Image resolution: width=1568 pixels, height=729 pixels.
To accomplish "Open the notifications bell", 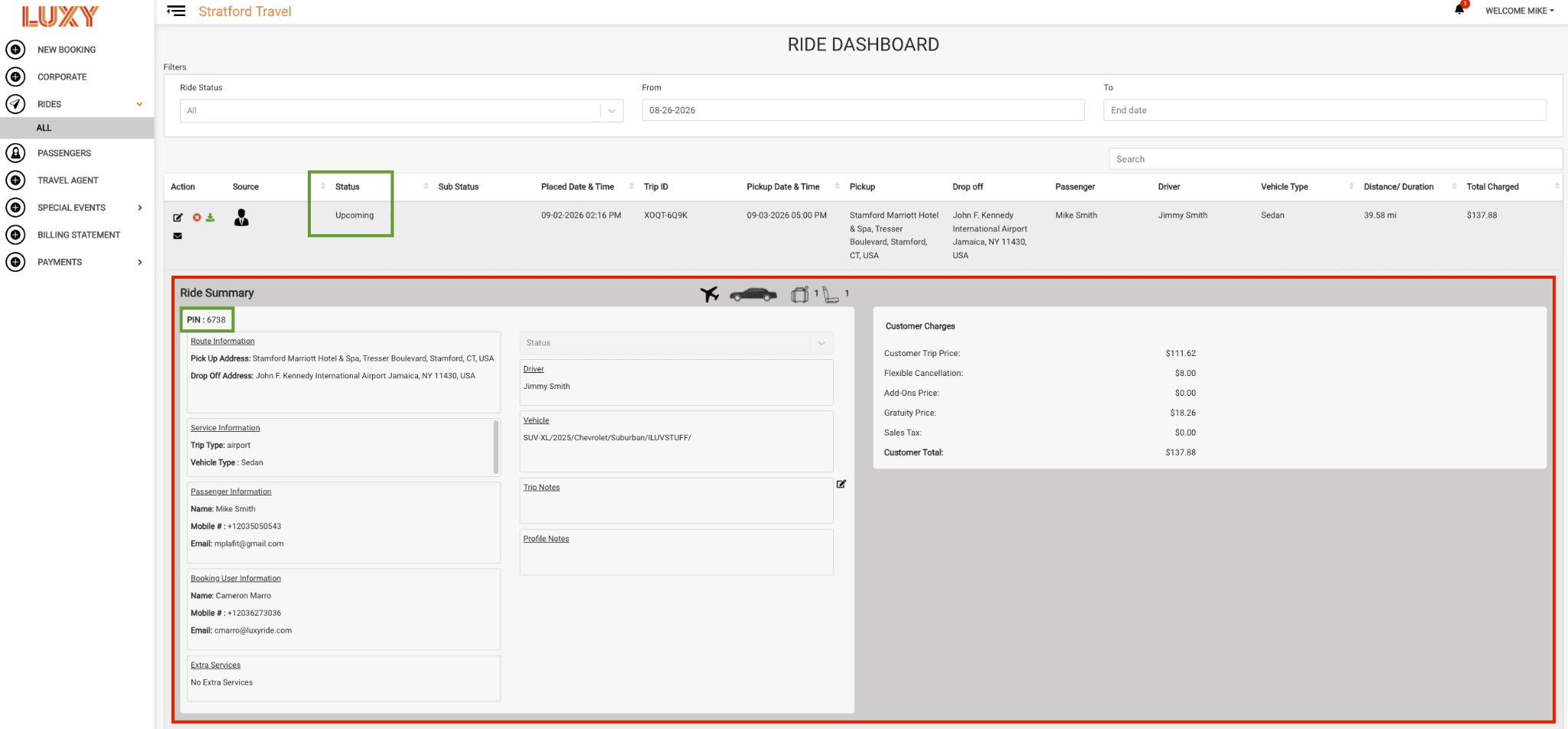I will [1459, 10].
